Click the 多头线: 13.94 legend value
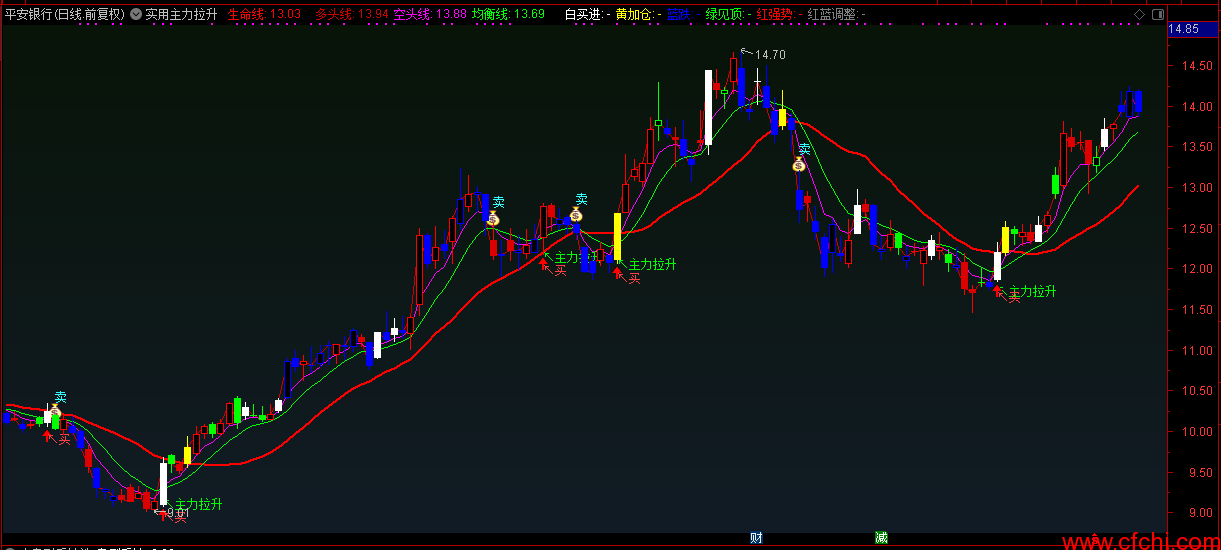The width and height of the screenshot is (1221, 550). pyautogui.click(x=352, y=14)
